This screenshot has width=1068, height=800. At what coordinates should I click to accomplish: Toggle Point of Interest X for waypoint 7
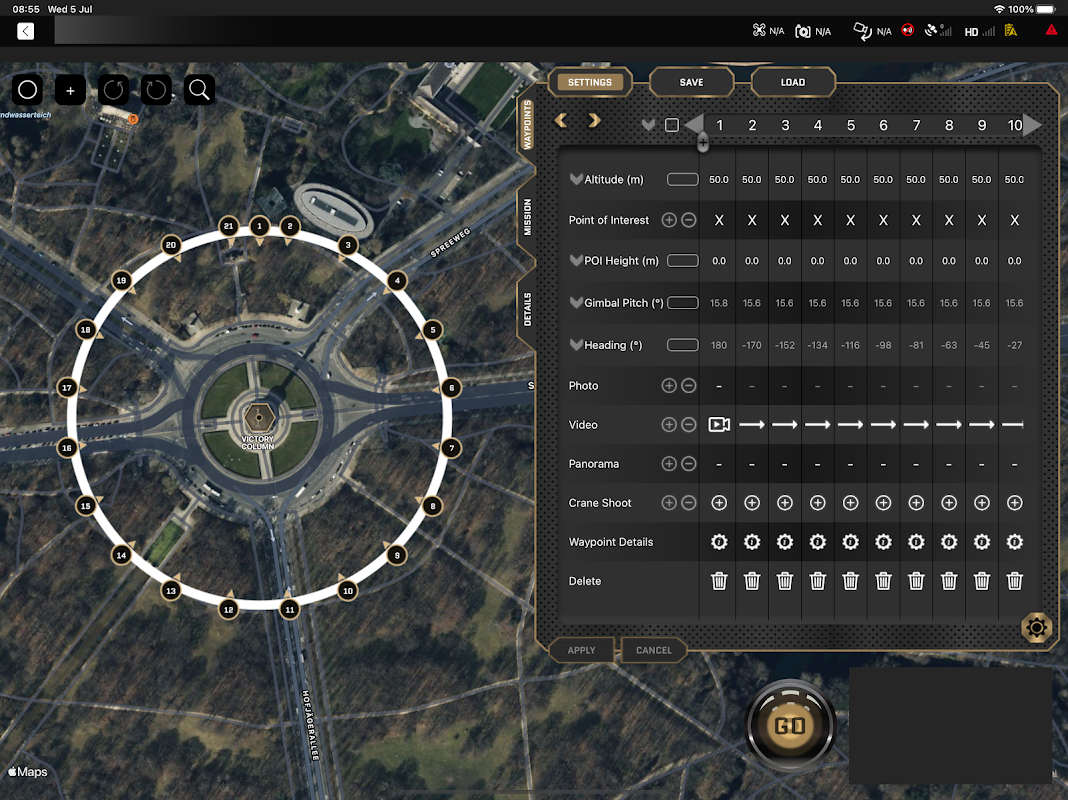point(916,220)
